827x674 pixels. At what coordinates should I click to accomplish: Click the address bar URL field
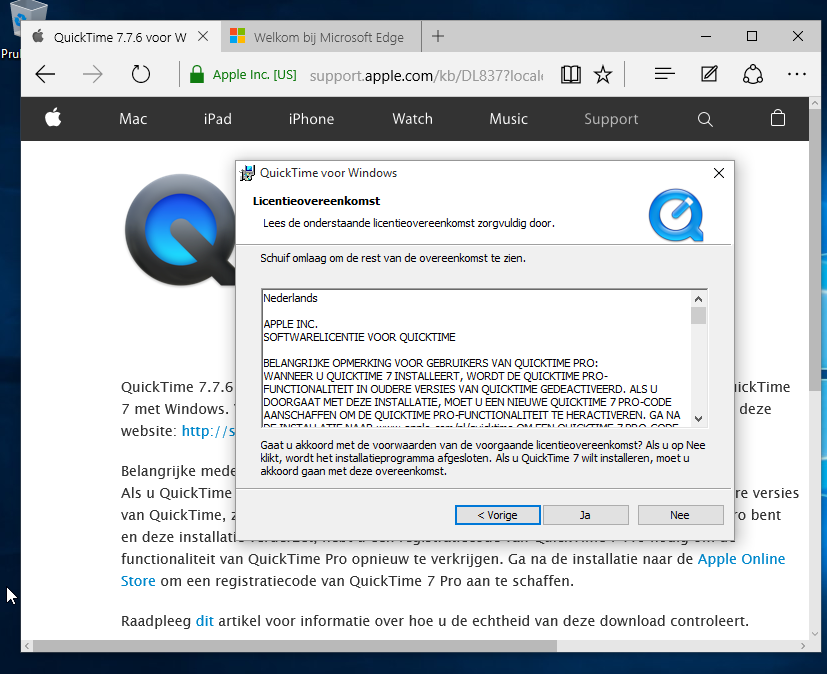coord(426,75)
